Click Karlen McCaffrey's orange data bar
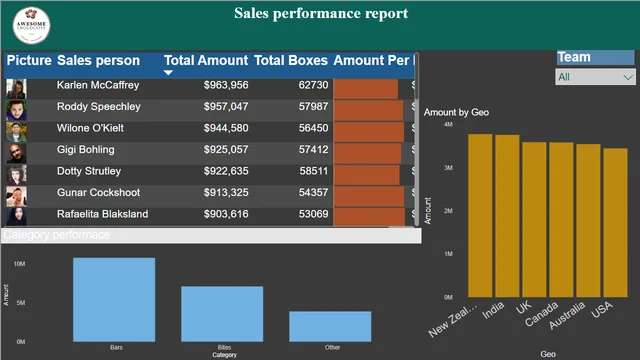The width and height of the screenshot is (640, 360). tap(366, 89)
